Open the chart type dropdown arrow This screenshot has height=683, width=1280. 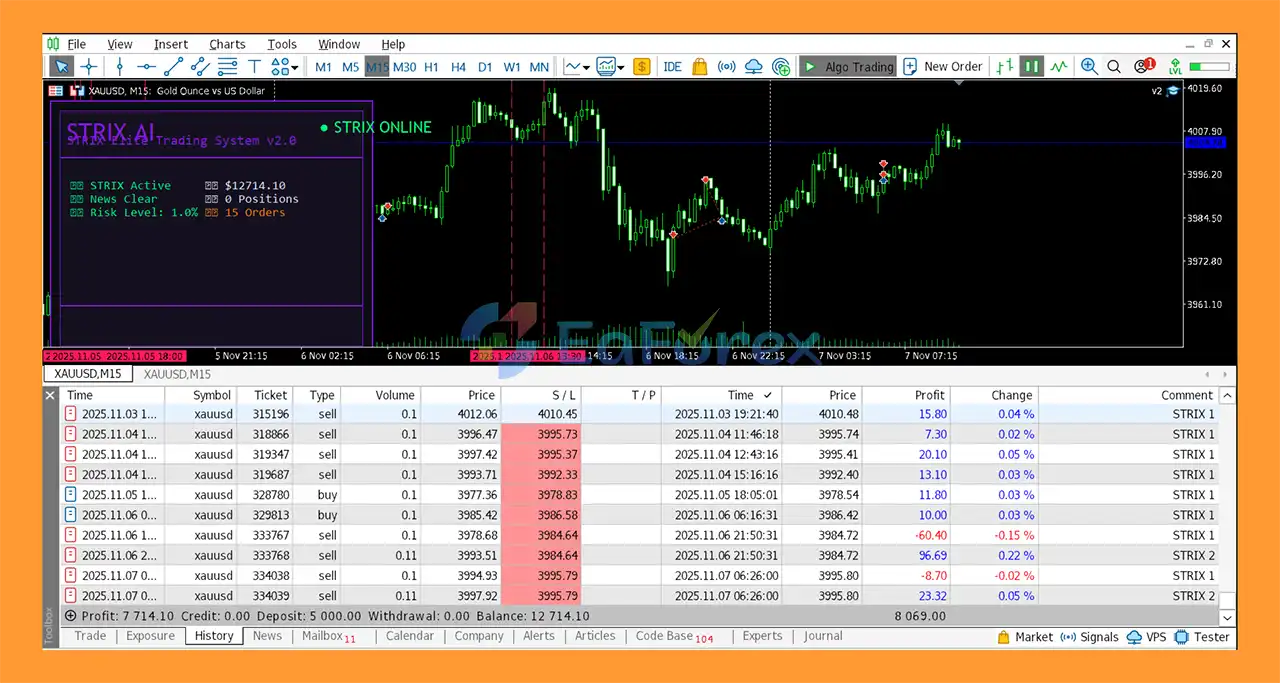tap(586, 68)
